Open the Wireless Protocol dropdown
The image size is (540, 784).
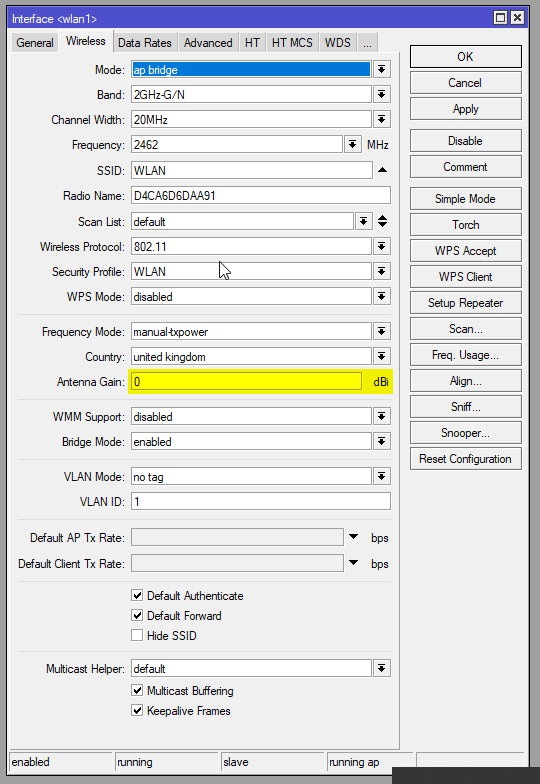click(x=382, y=246)
